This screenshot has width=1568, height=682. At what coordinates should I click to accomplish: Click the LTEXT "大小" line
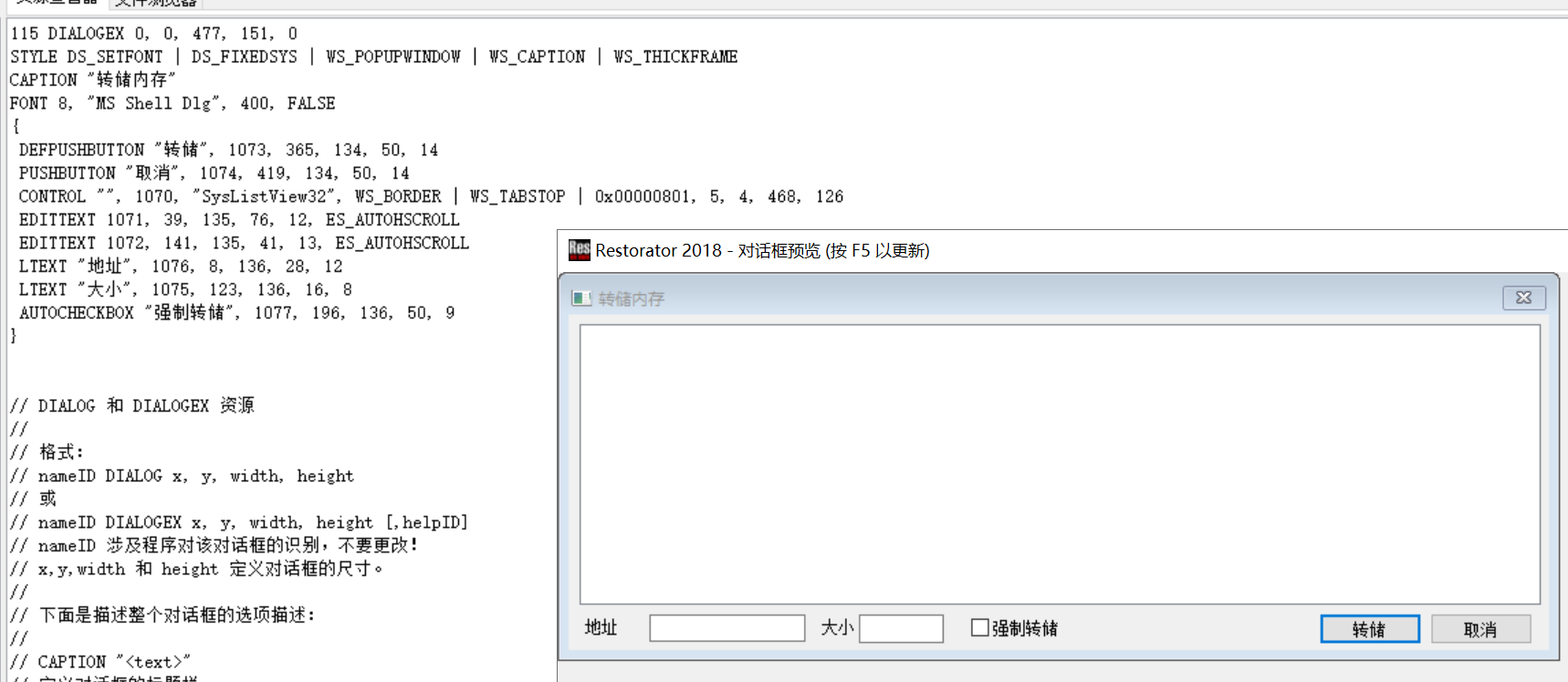(185, 289)
